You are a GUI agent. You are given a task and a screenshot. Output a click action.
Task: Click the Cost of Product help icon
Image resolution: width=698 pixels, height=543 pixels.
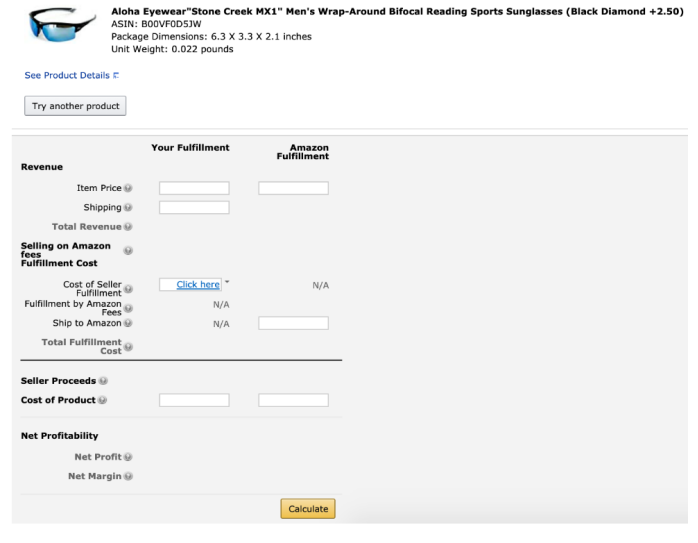(102, 400)
